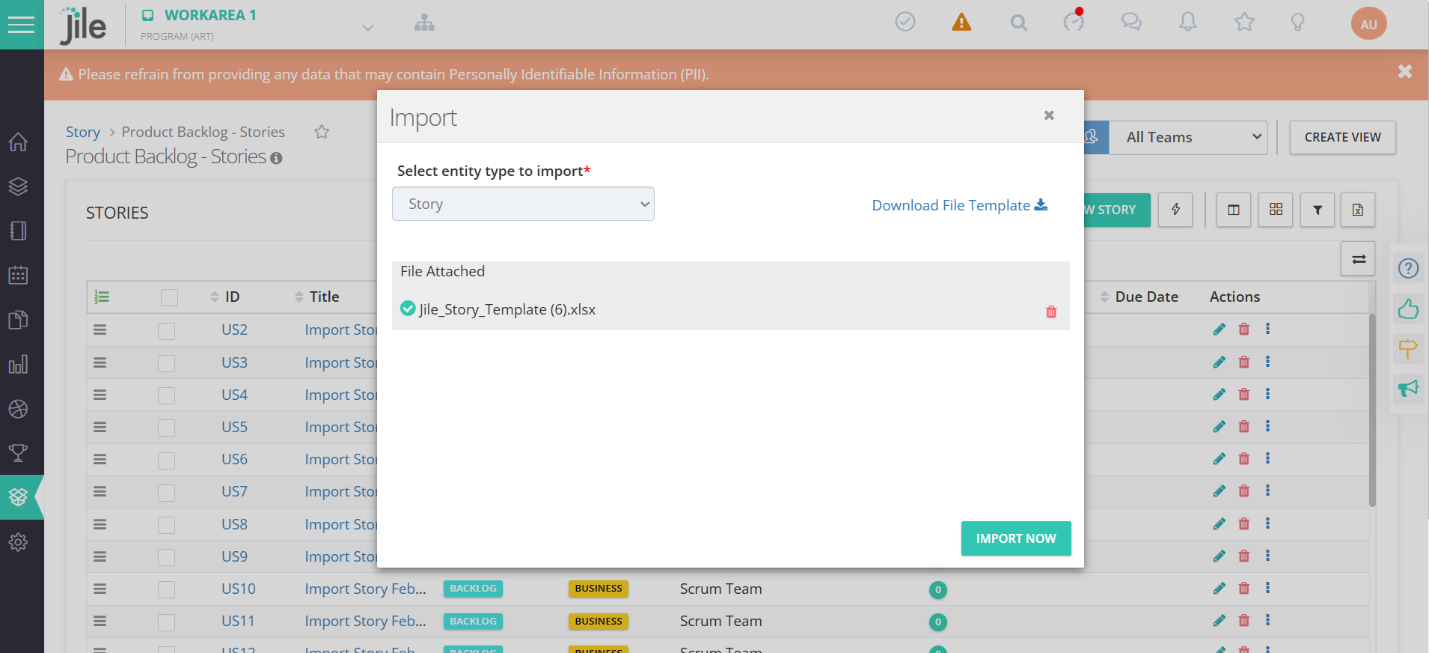Delete the attached Jile_Story_Template file

tap(1051, 311)
